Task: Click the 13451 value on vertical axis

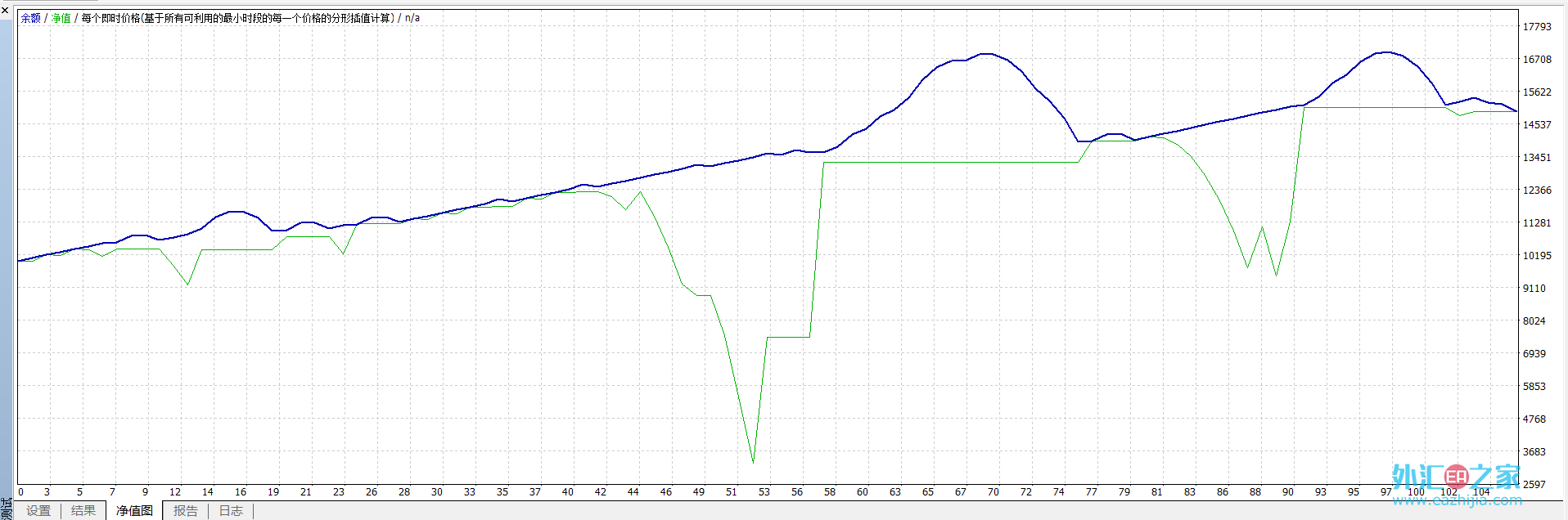Action: coord(1537,158)
